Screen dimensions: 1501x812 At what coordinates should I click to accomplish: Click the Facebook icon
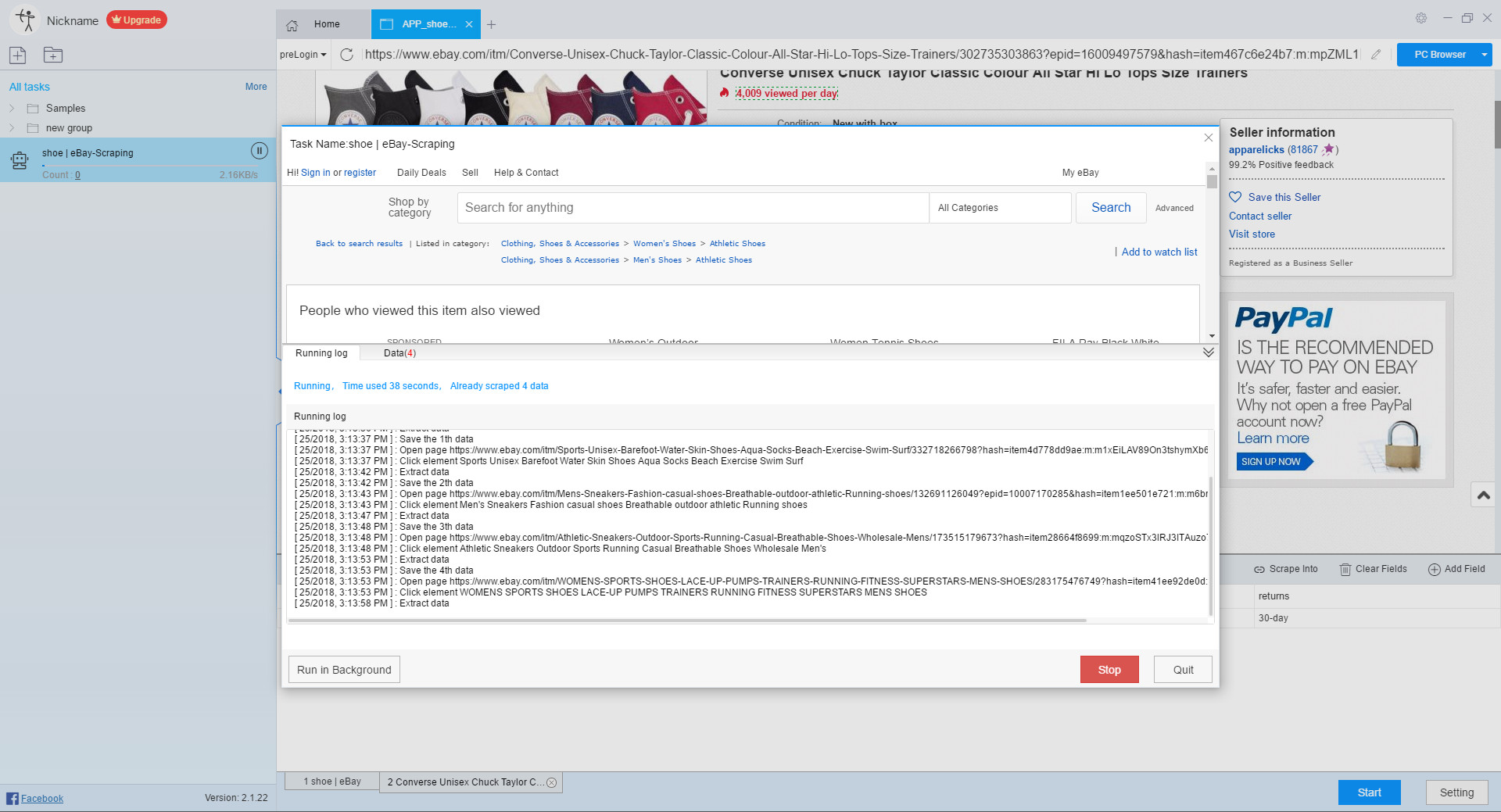coord(12,799)
